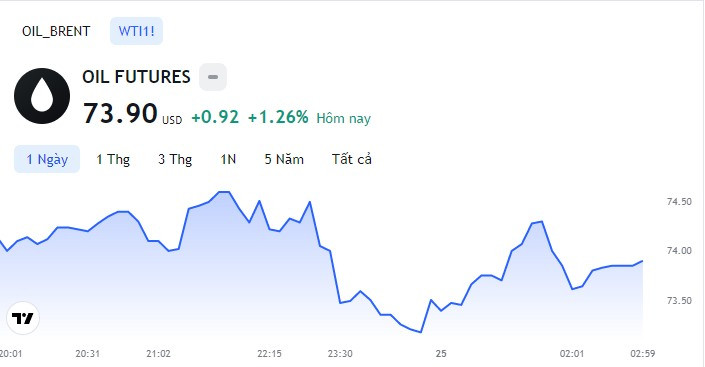Click the oil drop logo icon

point(42,96)
